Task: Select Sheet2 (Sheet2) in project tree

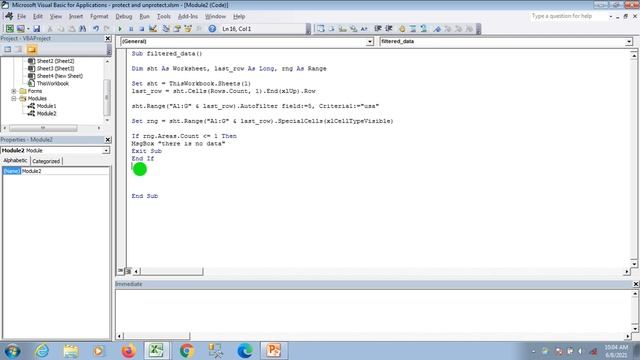Action: coord(56,61)
